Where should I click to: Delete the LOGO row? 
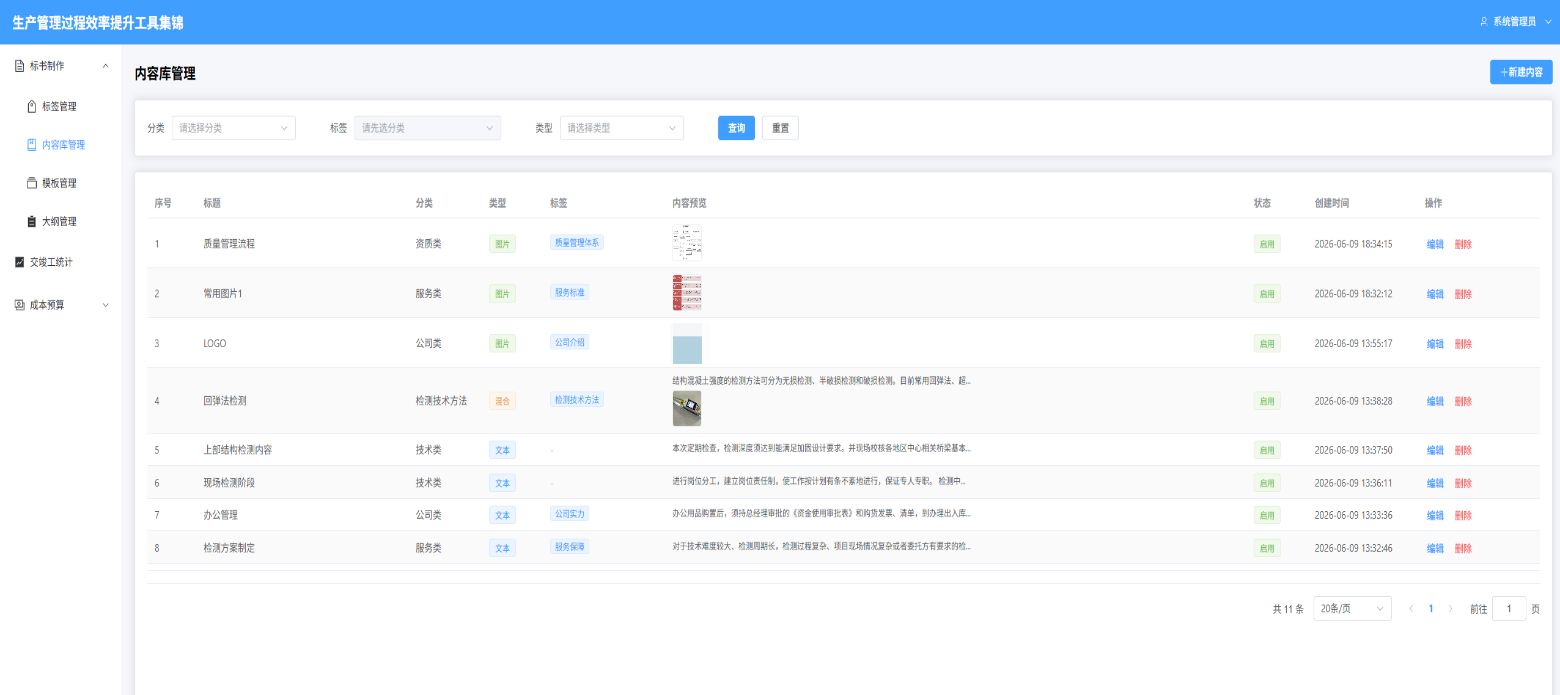click(1463, 344)
